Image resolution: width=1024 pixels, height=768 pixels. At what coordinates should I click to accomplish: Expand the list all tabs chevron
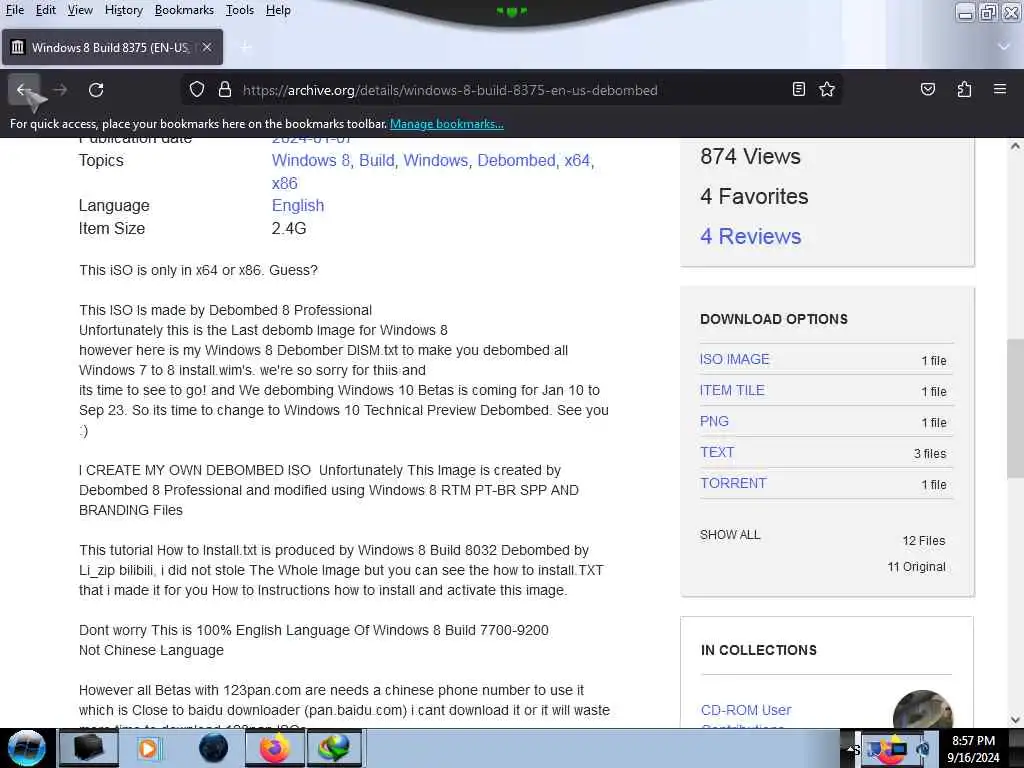click(x=1004, y=46)
